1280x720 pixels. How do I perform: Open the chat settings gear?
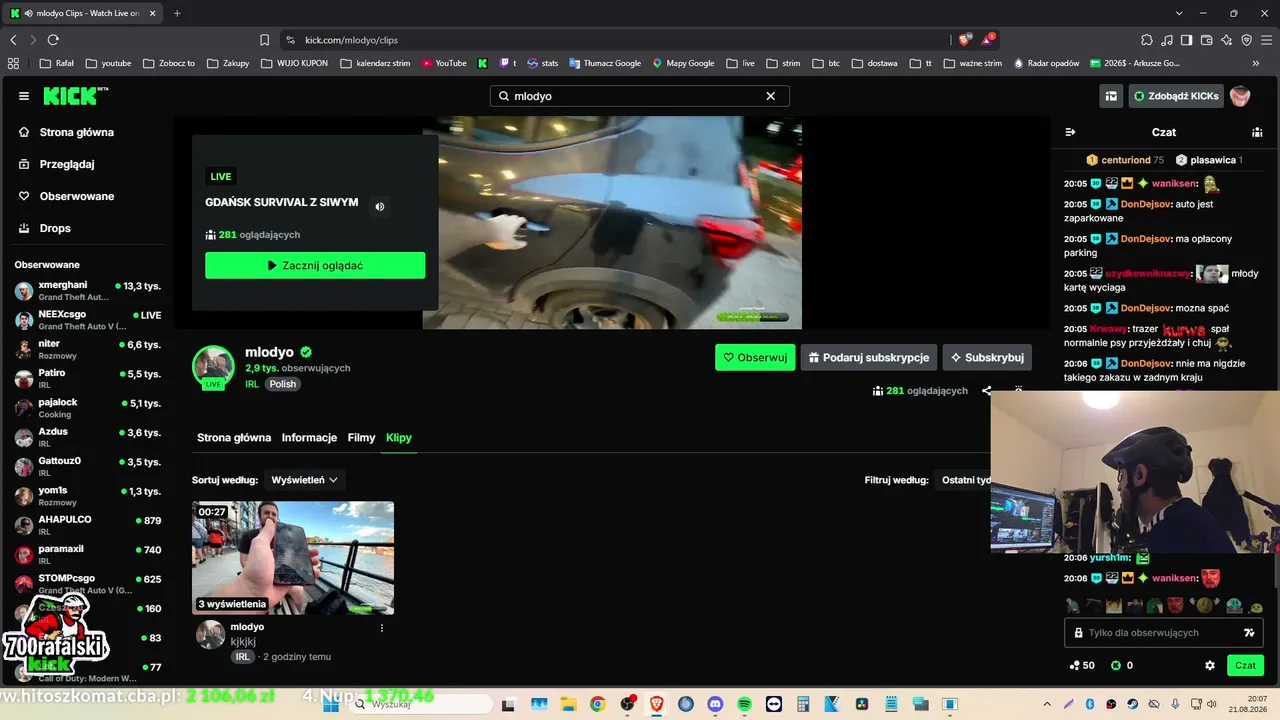tap(1210, 665)
